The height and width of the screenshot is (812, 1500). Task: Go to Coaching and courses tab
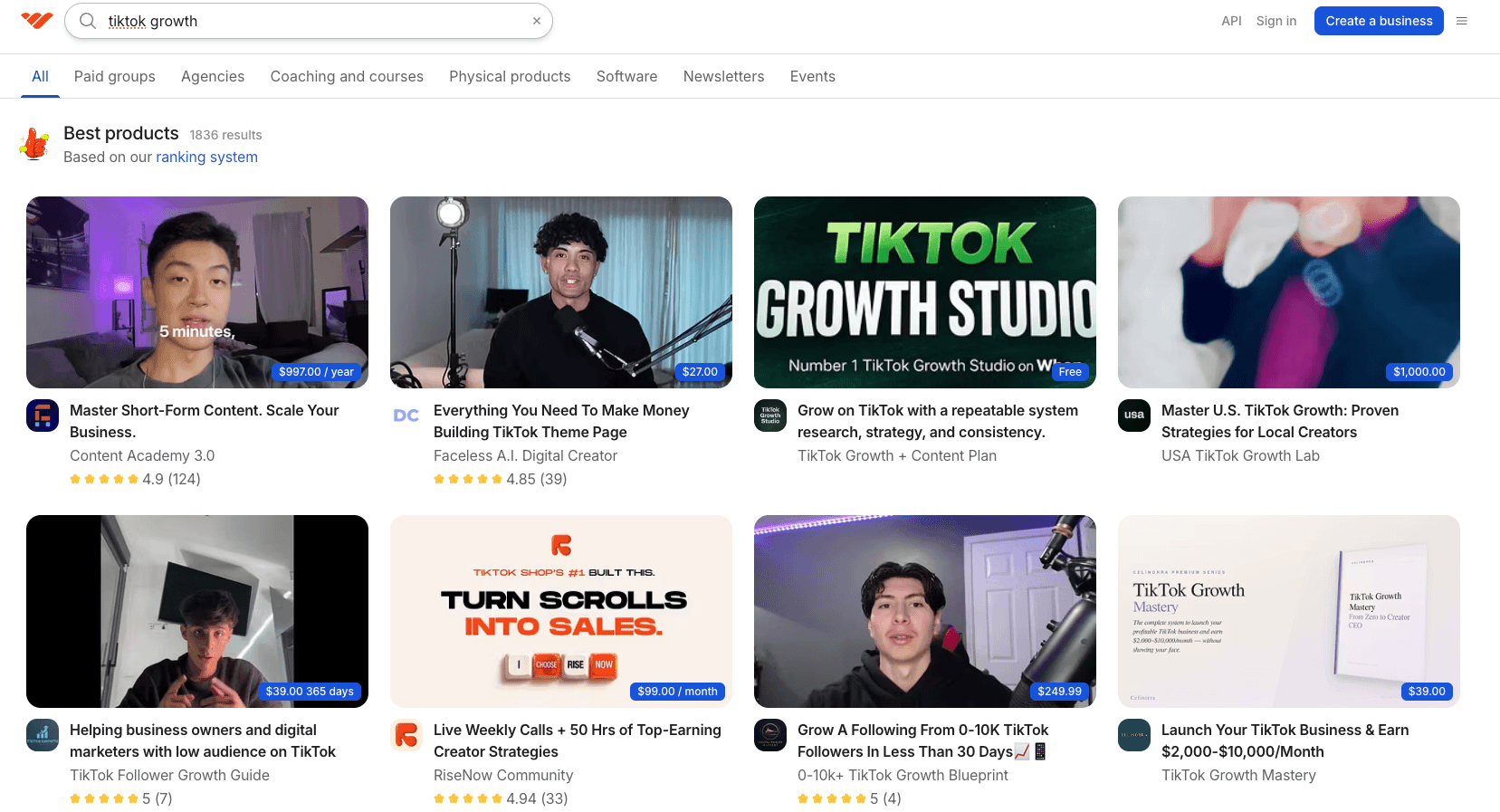tap(347, 76)
